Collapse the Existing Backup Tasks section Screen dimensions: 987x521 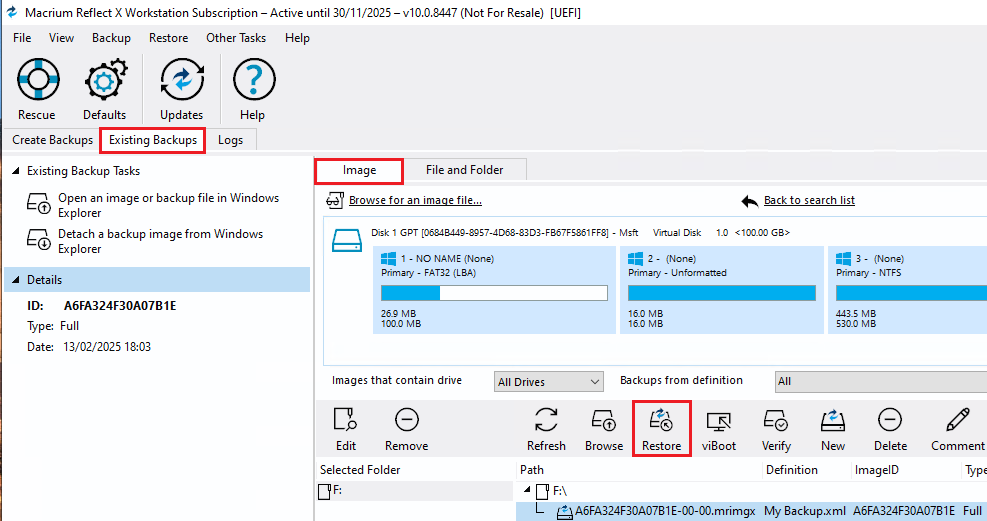(15, 171)
